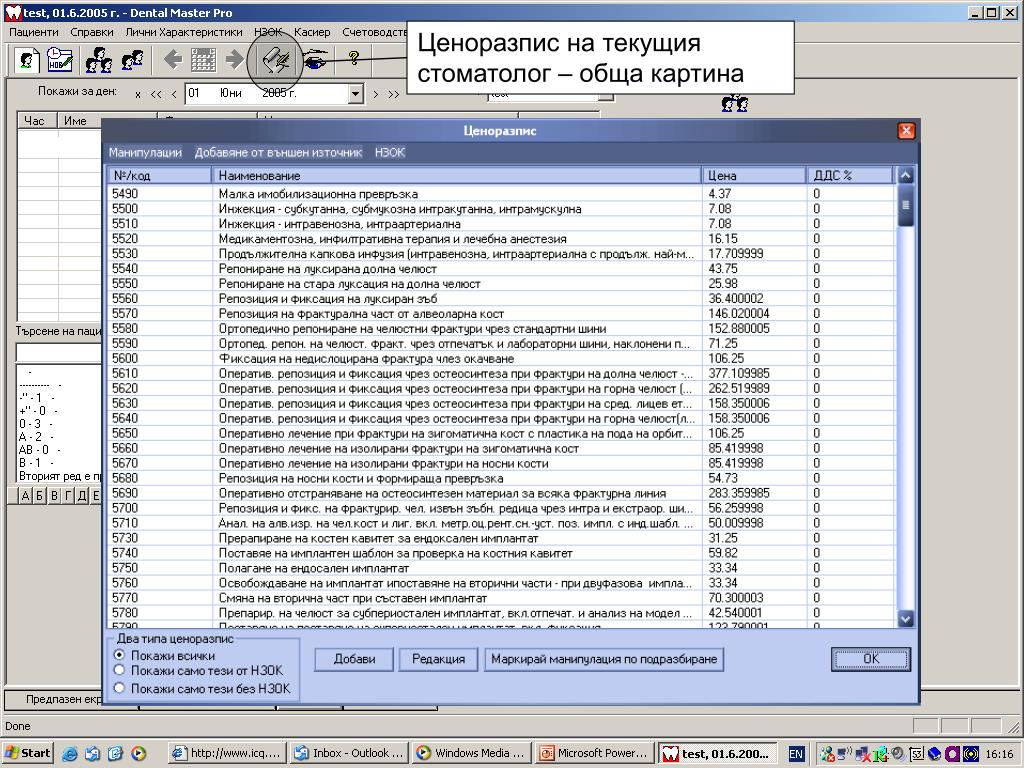Open 'Добавяне от външен източник' menu
Viewport: 1024px width, 768px height.
click(278, 152)
